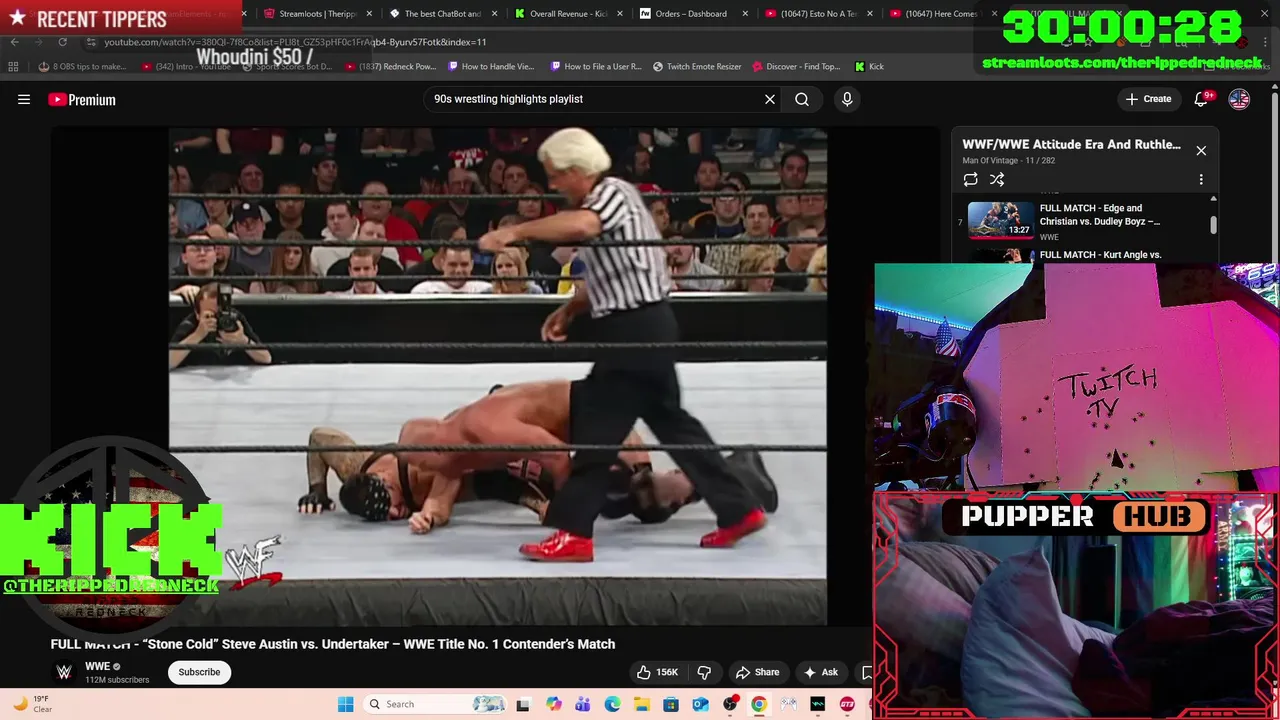Open the Kick bookmark
The image size is (1280, 720).
(x=869, y=67)
